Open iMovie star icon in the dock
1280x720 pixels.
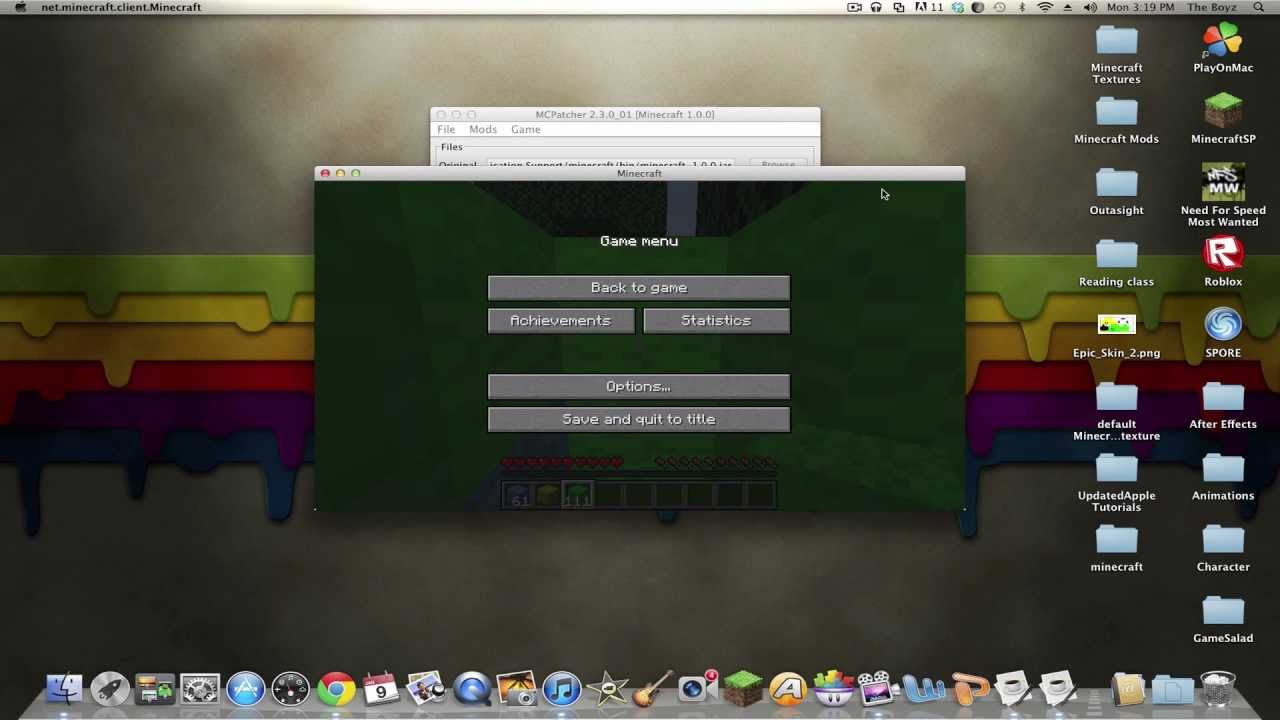(x=607, y=688)
